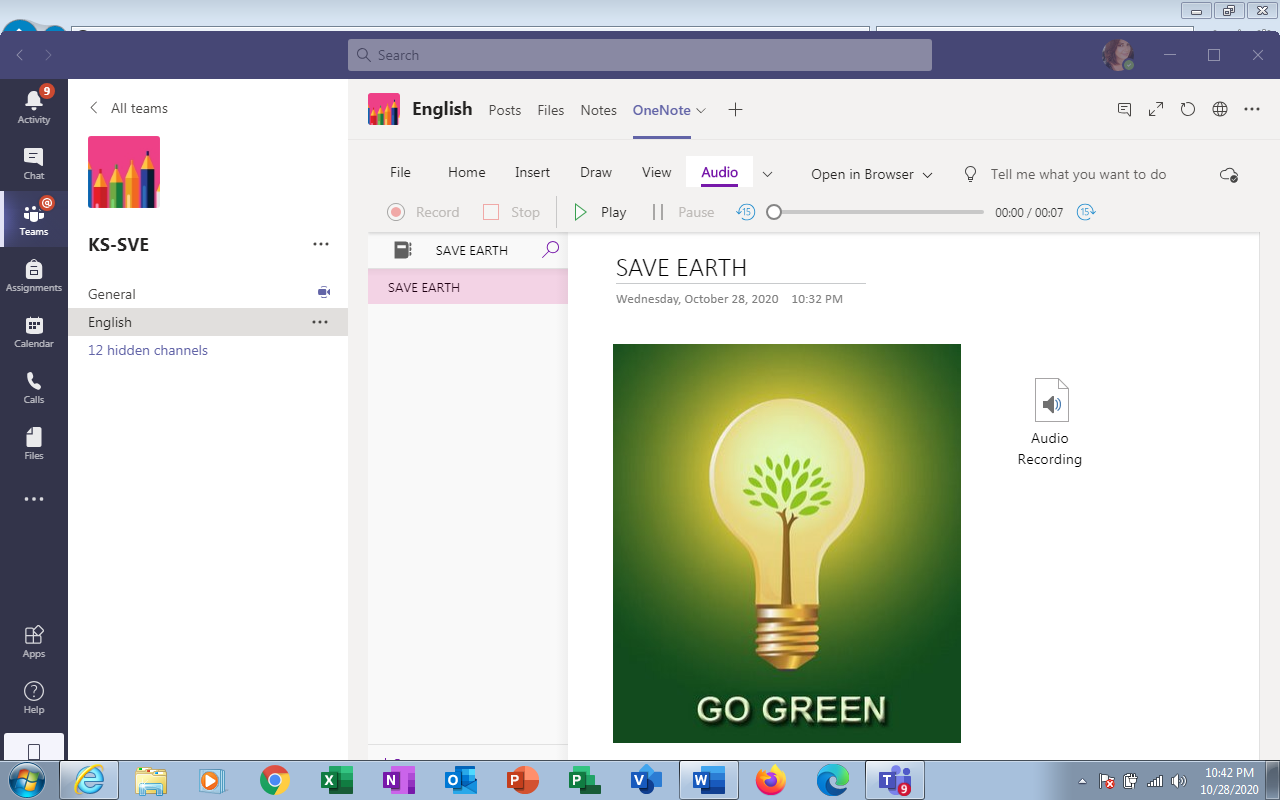Open more tab options ellipsis
This screenshot has height=800, width=1280.
click(1252, 110)
